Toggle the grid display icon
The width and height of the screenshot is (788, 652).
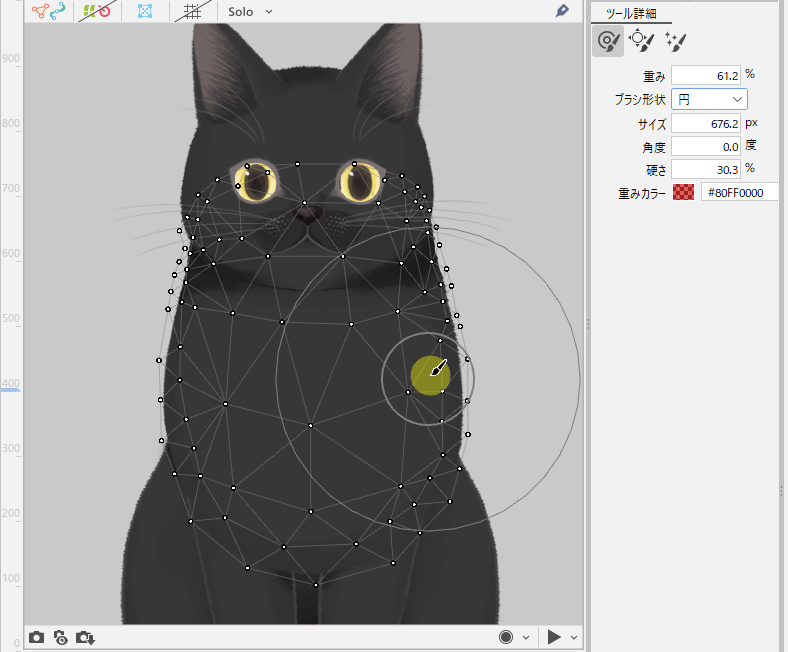(x=191, y=12)
